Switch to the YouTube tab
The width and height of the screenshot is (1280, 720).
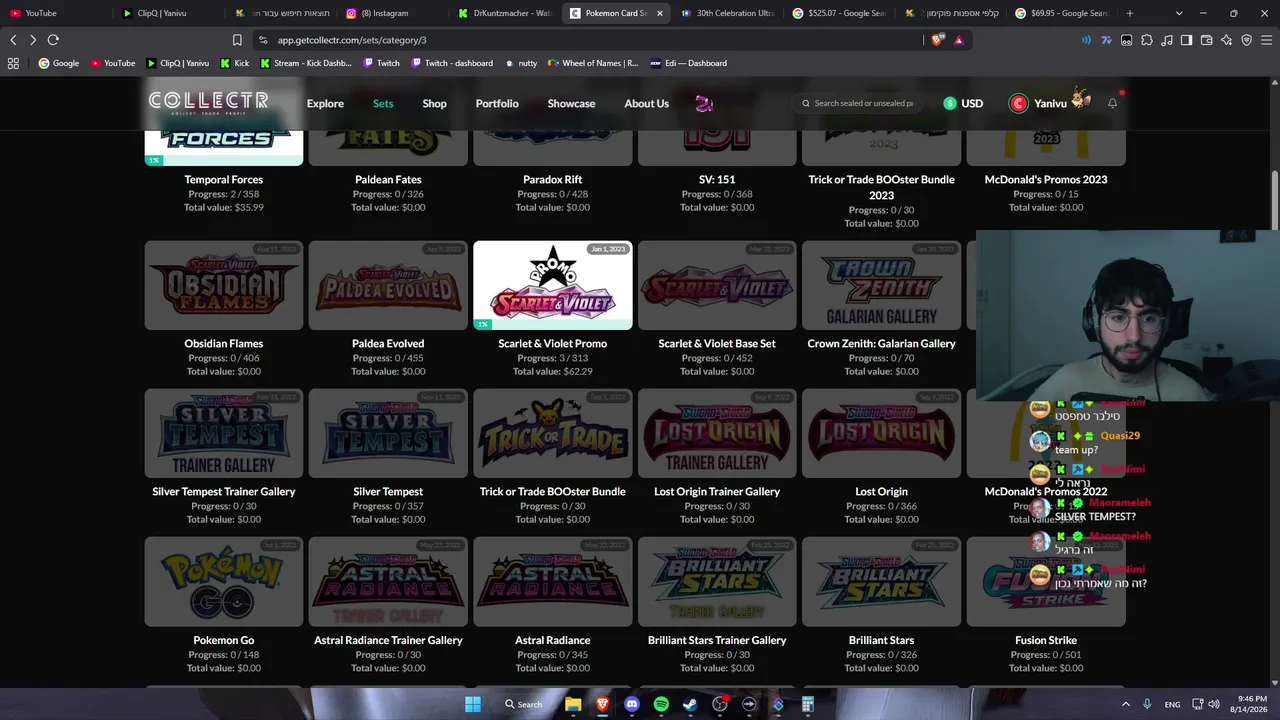pos(56,13)
